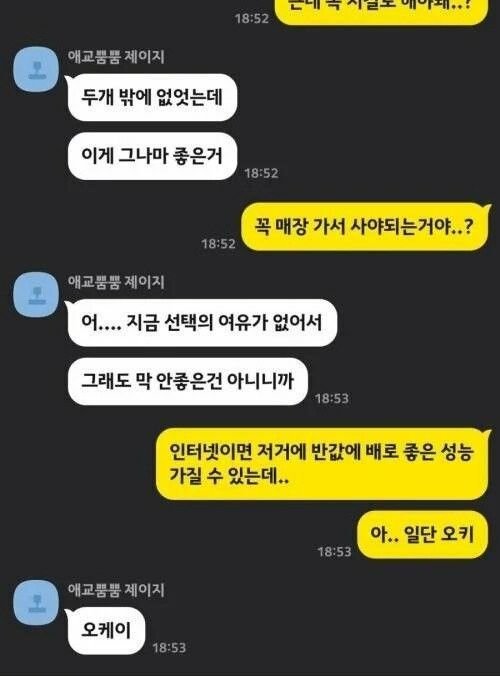Click sender name above the '오케이' bubble

116,590
